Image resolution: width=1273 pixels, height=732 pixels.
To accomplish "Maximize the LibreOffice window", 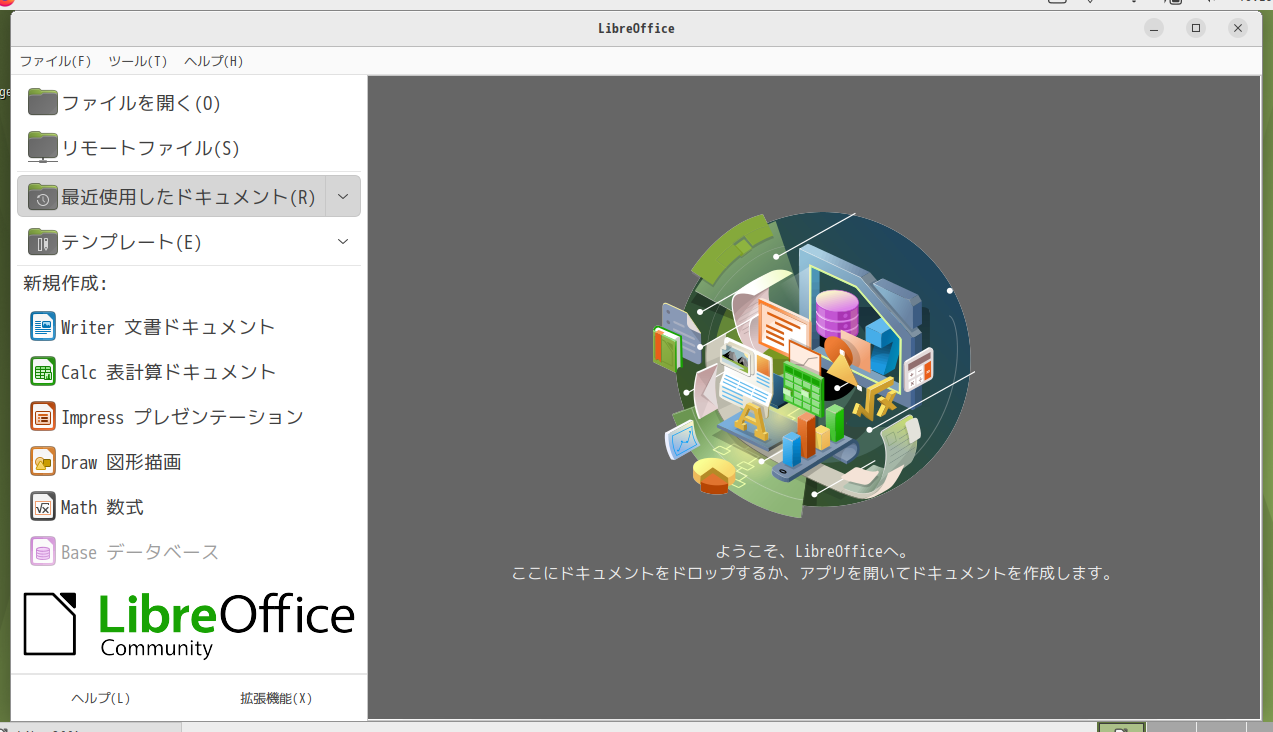I will pos(1196,28).
